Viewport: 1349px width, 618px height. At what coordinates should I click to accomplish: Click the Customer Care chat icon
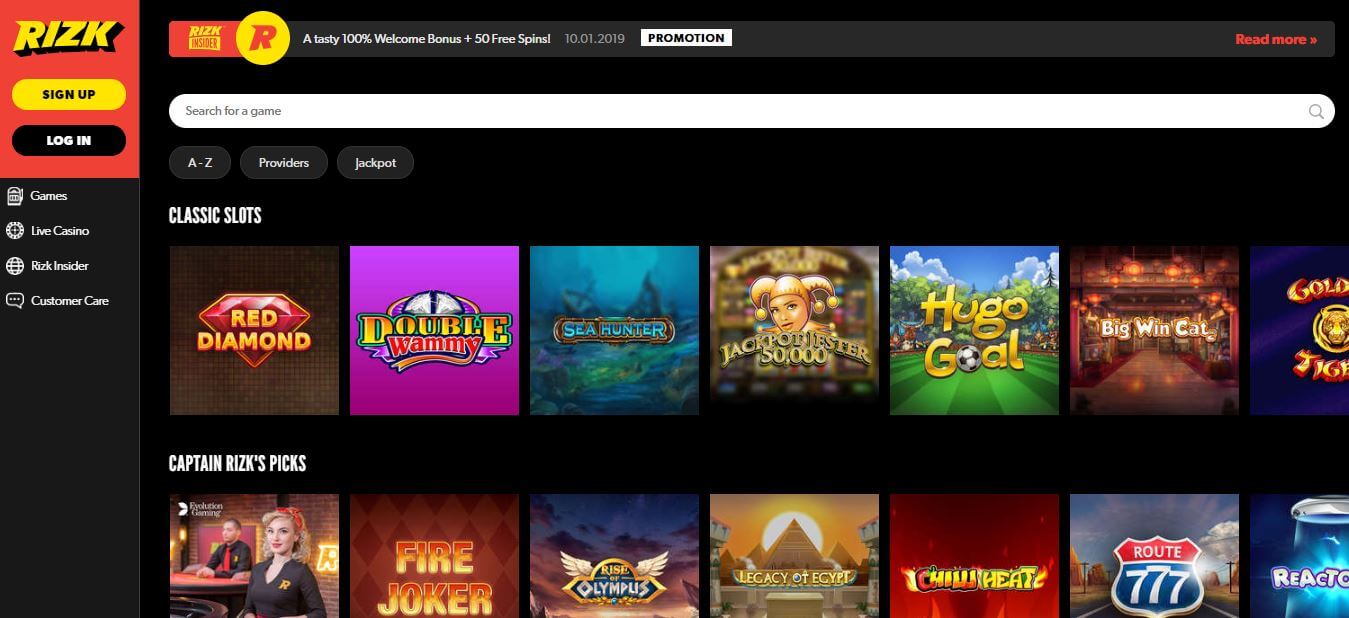(x=15, y=301)
